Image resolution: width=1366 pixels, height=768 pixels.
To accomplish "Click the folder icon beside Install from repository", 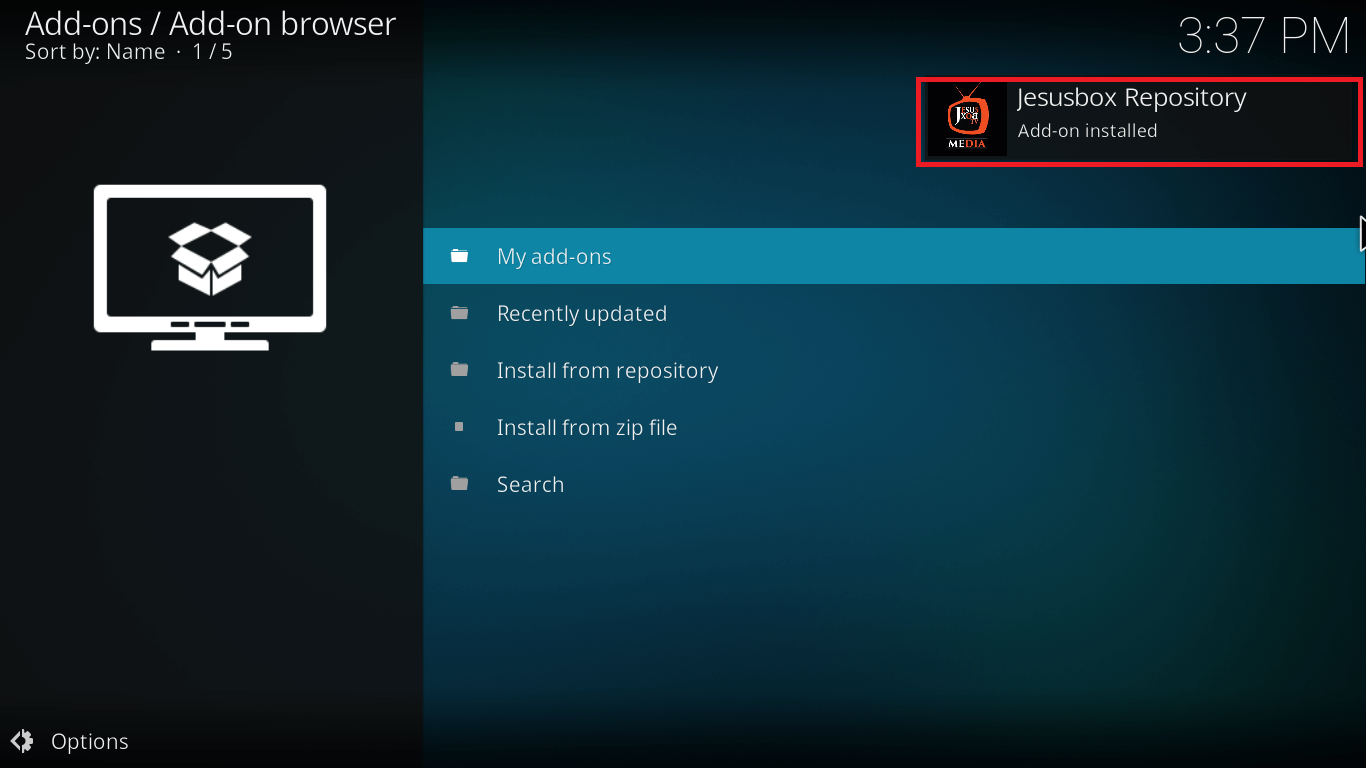I will click(x=459, y=370).
